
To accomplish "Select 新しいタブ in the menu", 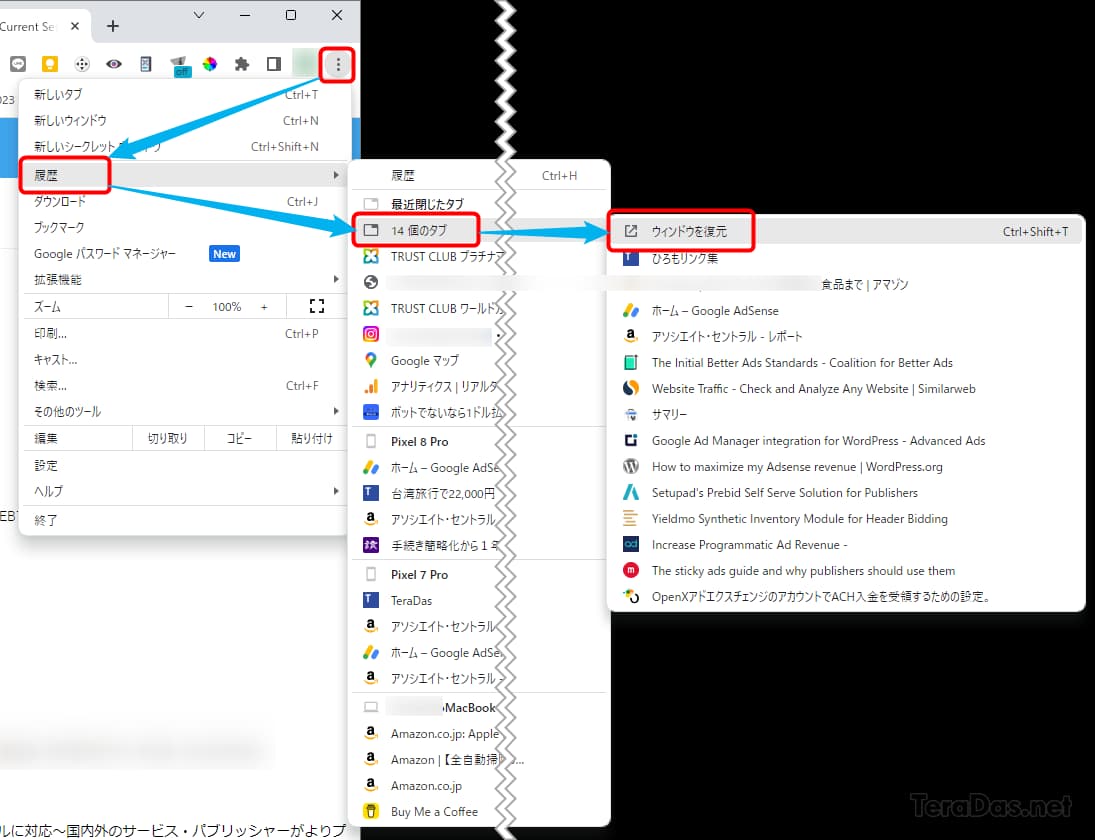I will tap(183, 94).
